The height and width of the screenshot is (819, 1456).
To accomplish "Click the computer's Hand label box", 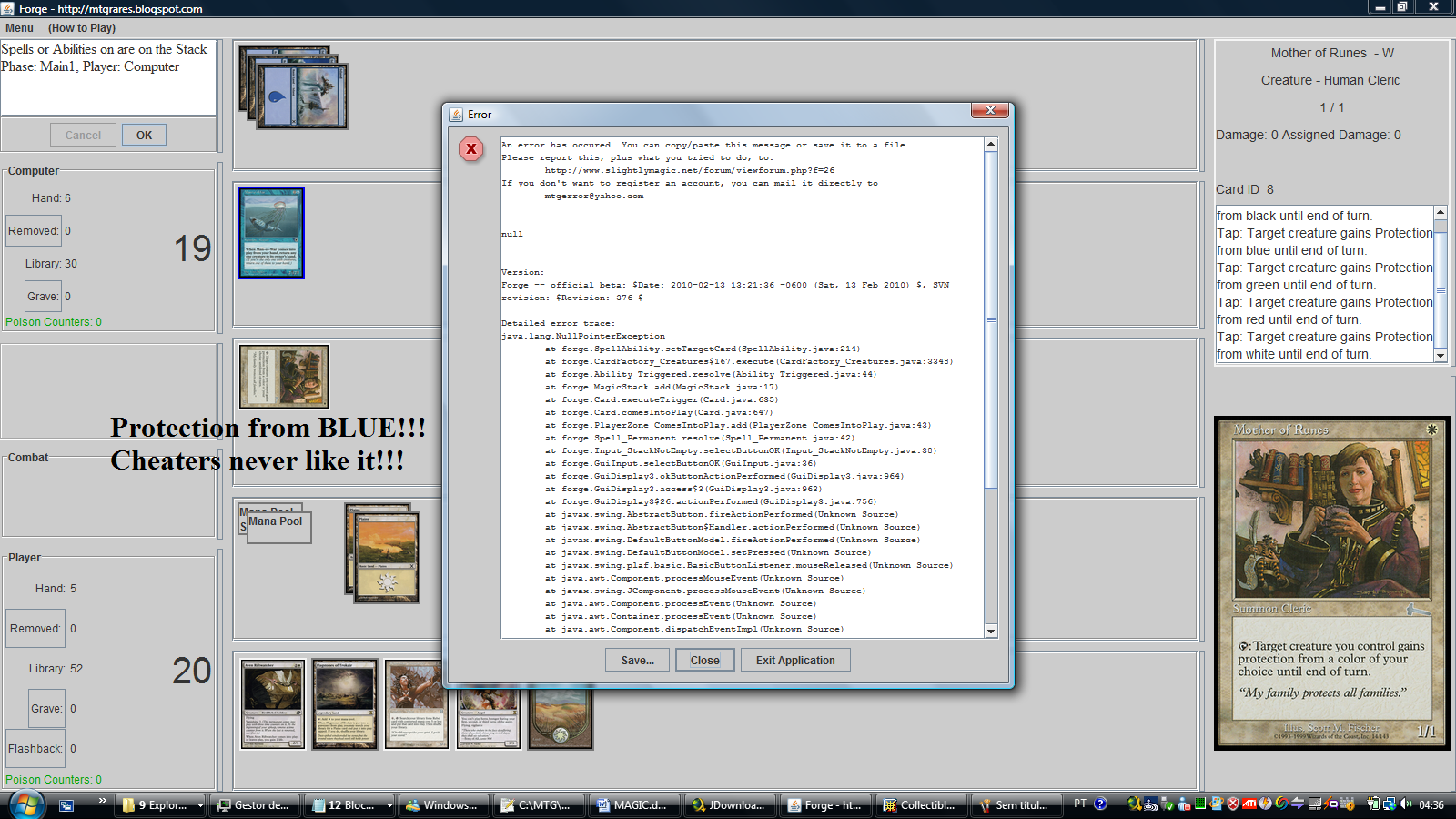I will [x=50, y=197].
